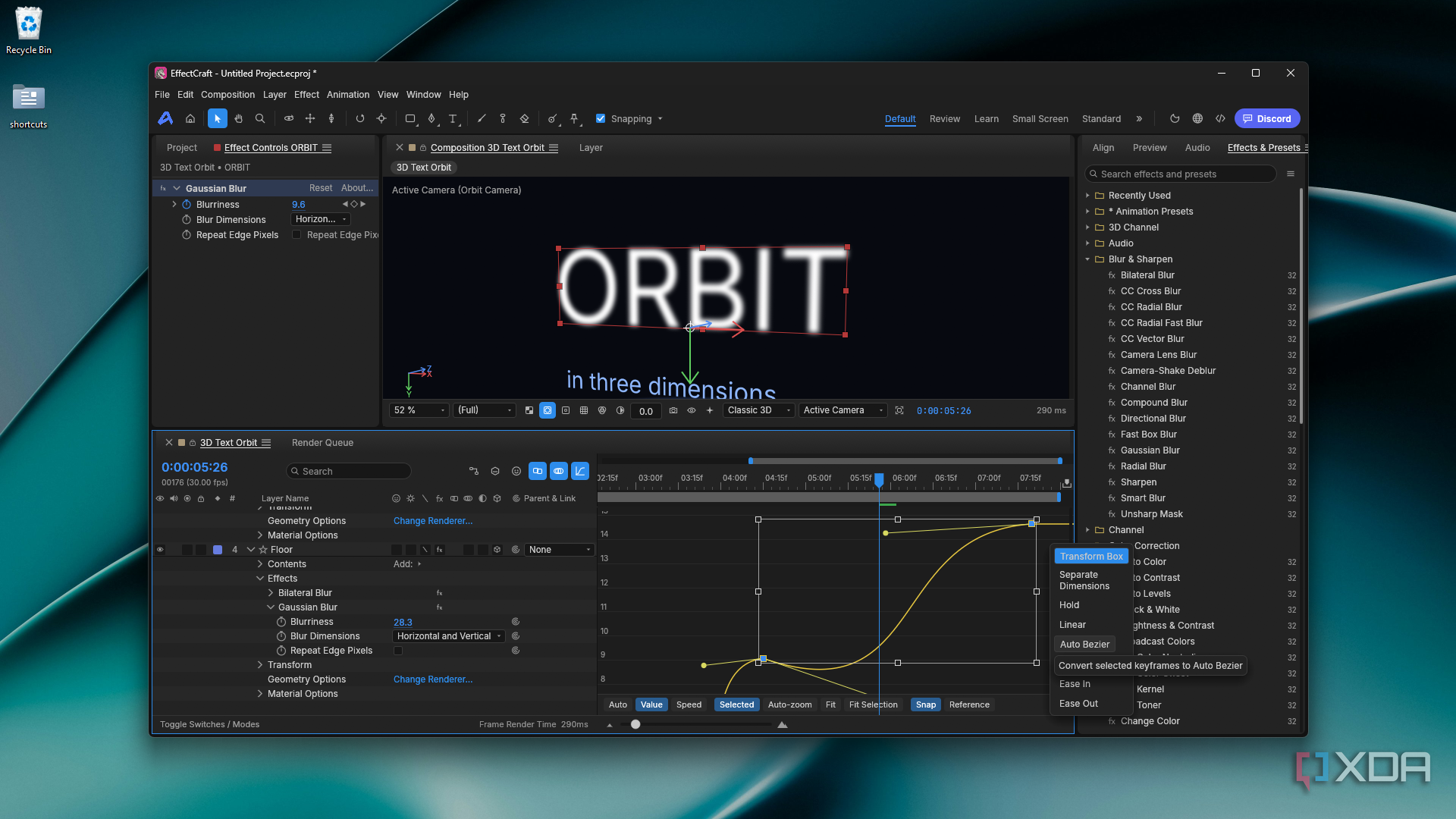Click Reset for Gaussian Blur effect
1456x819 pixels.
pos(321,188)
